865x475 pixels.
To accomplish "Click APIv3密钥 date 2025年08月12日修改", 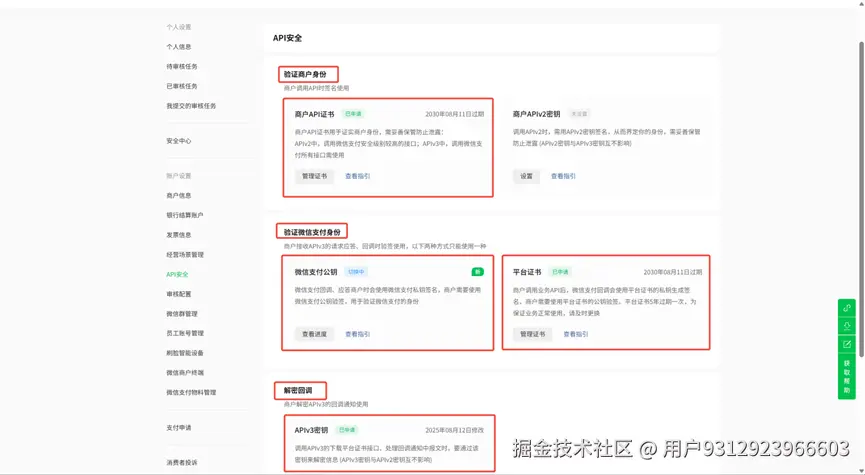I will click(x=455, y=430).
